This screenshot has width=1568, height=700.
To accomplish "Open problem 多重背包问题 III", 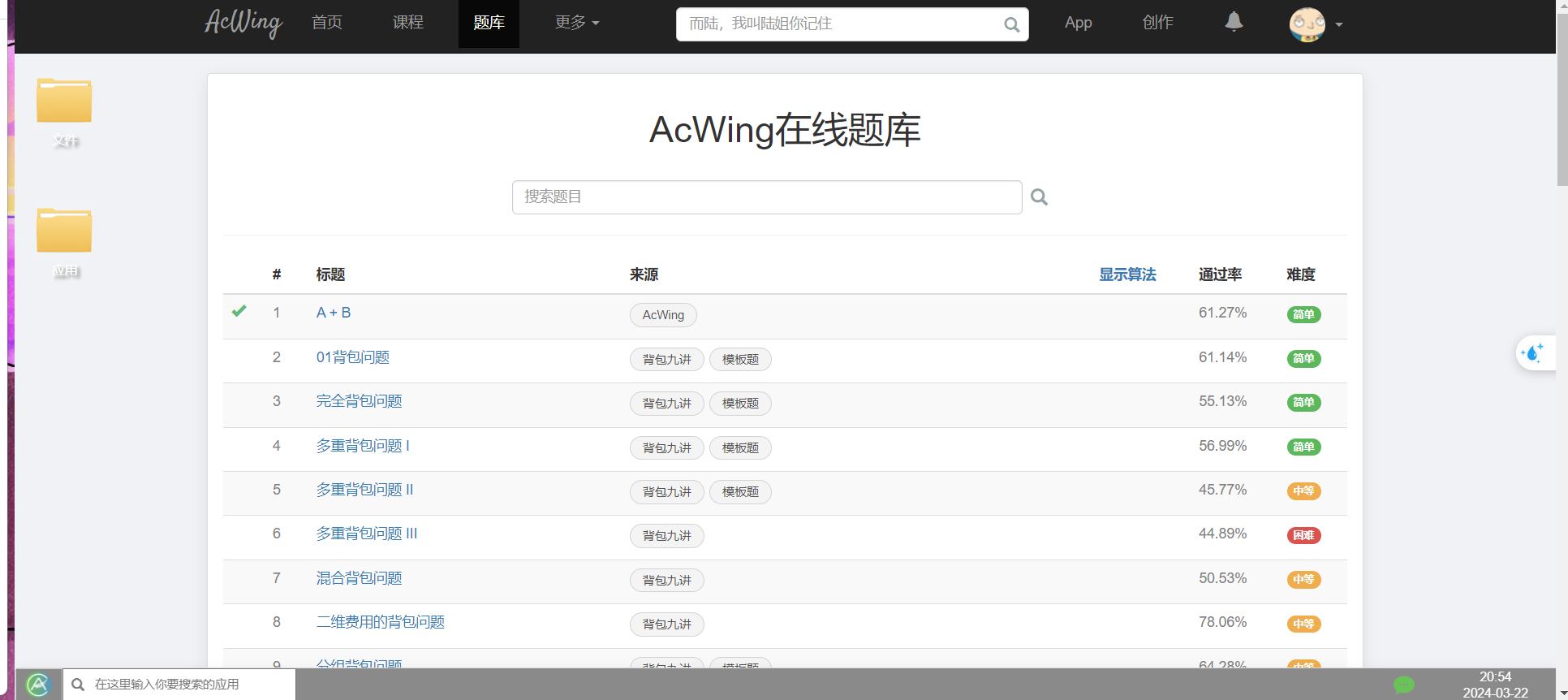I will click(367, 534).
